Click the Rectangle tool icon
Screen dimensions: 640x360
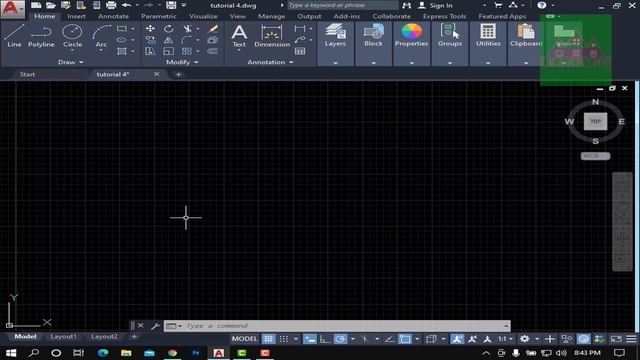pos(122,29)
